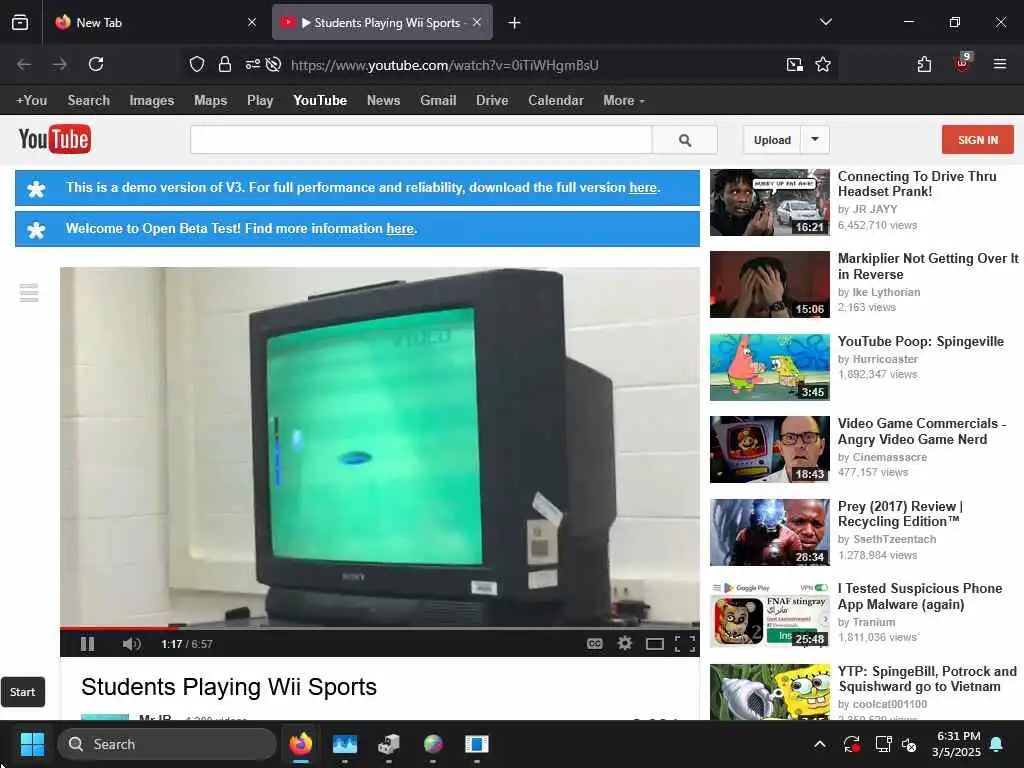Go back in browser history

point(24,64)
